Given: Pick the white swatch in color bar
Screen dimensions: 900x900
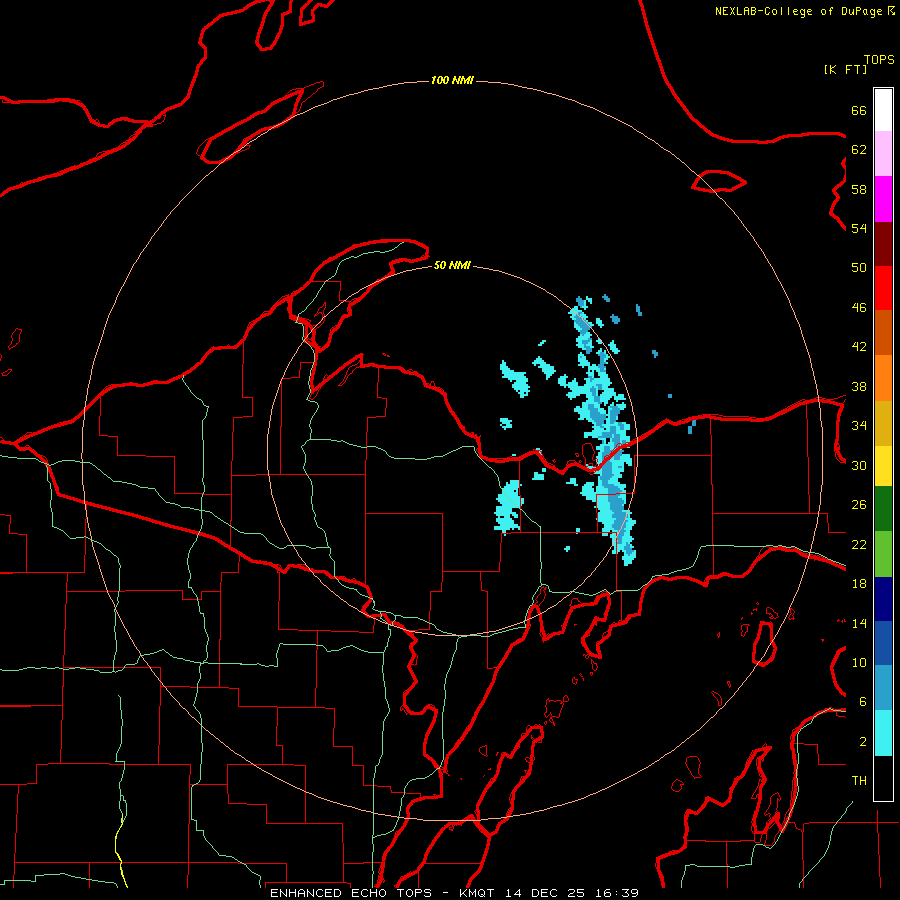Looking at the screenshot, I should click(x=883, y=110).
